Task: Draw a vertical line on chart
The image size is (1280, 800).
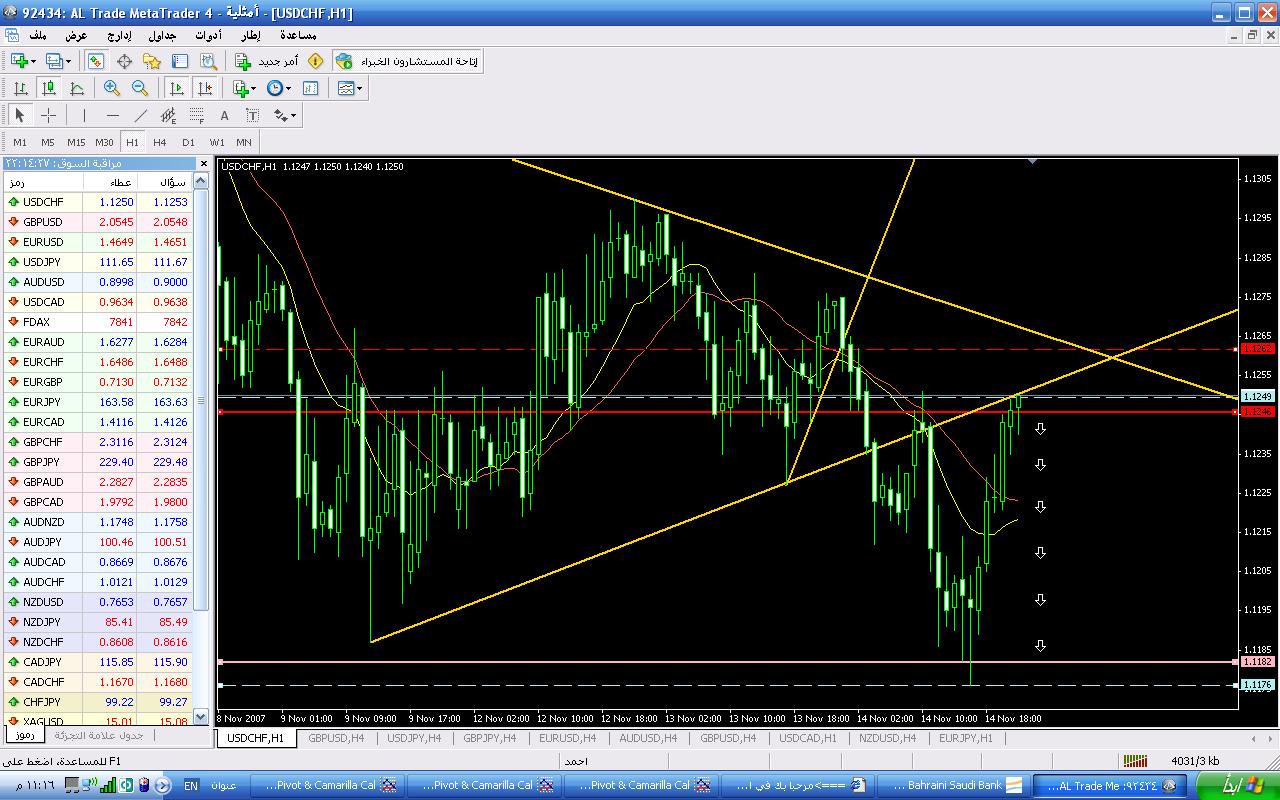Action: pyautogui.click(x=84, y=115)
